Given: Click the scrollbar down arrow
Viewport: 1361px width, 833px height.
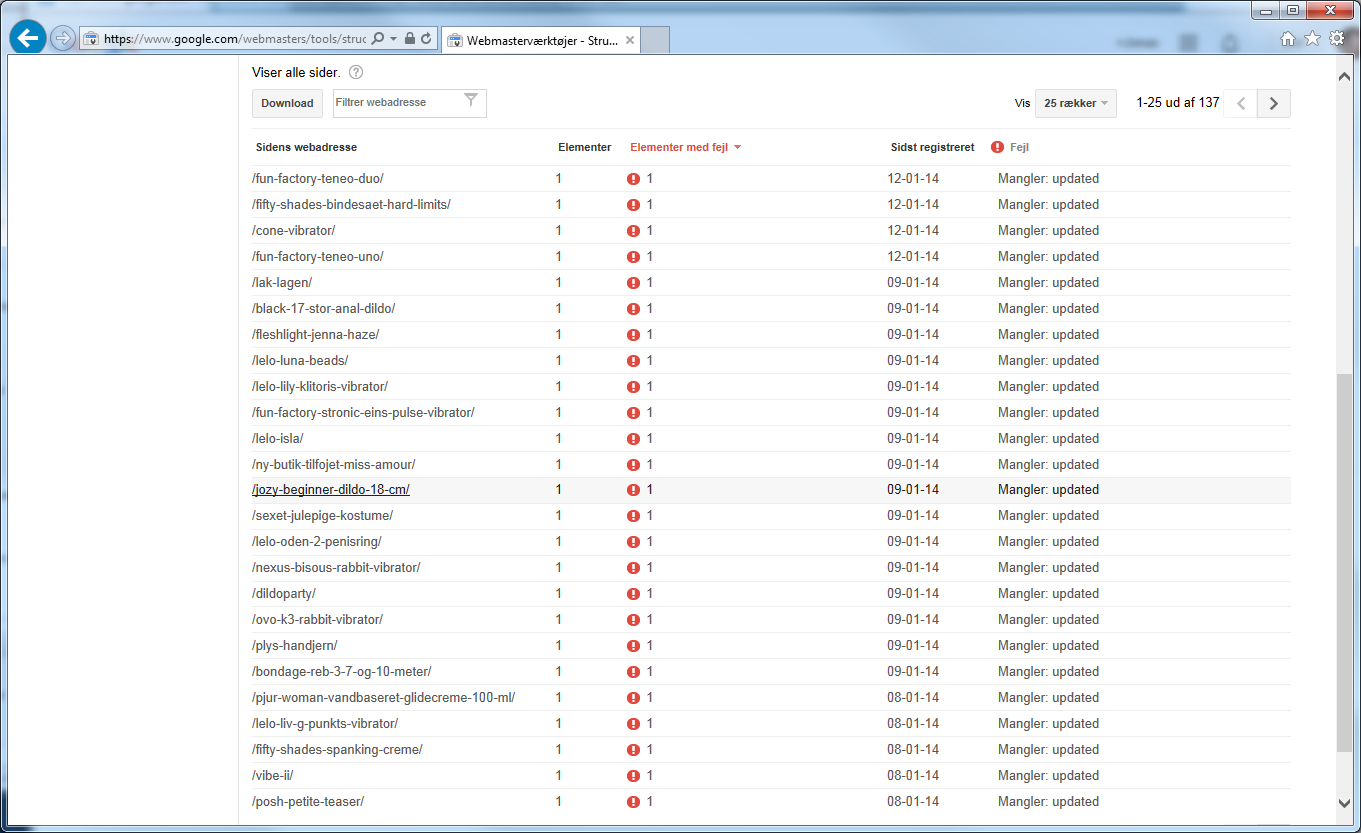Looking at the screenshot, I should tap(1344, 802).
